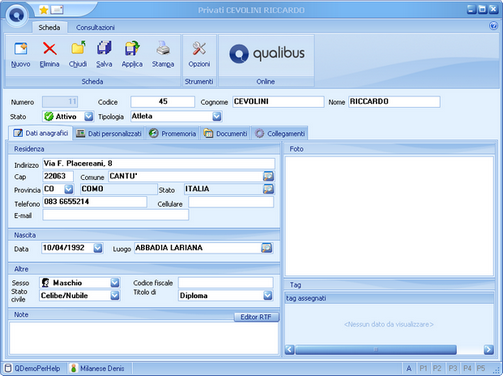503x376 pixels.
Task: Open Comune lookup search icon
Action: [x=268, y=176]
